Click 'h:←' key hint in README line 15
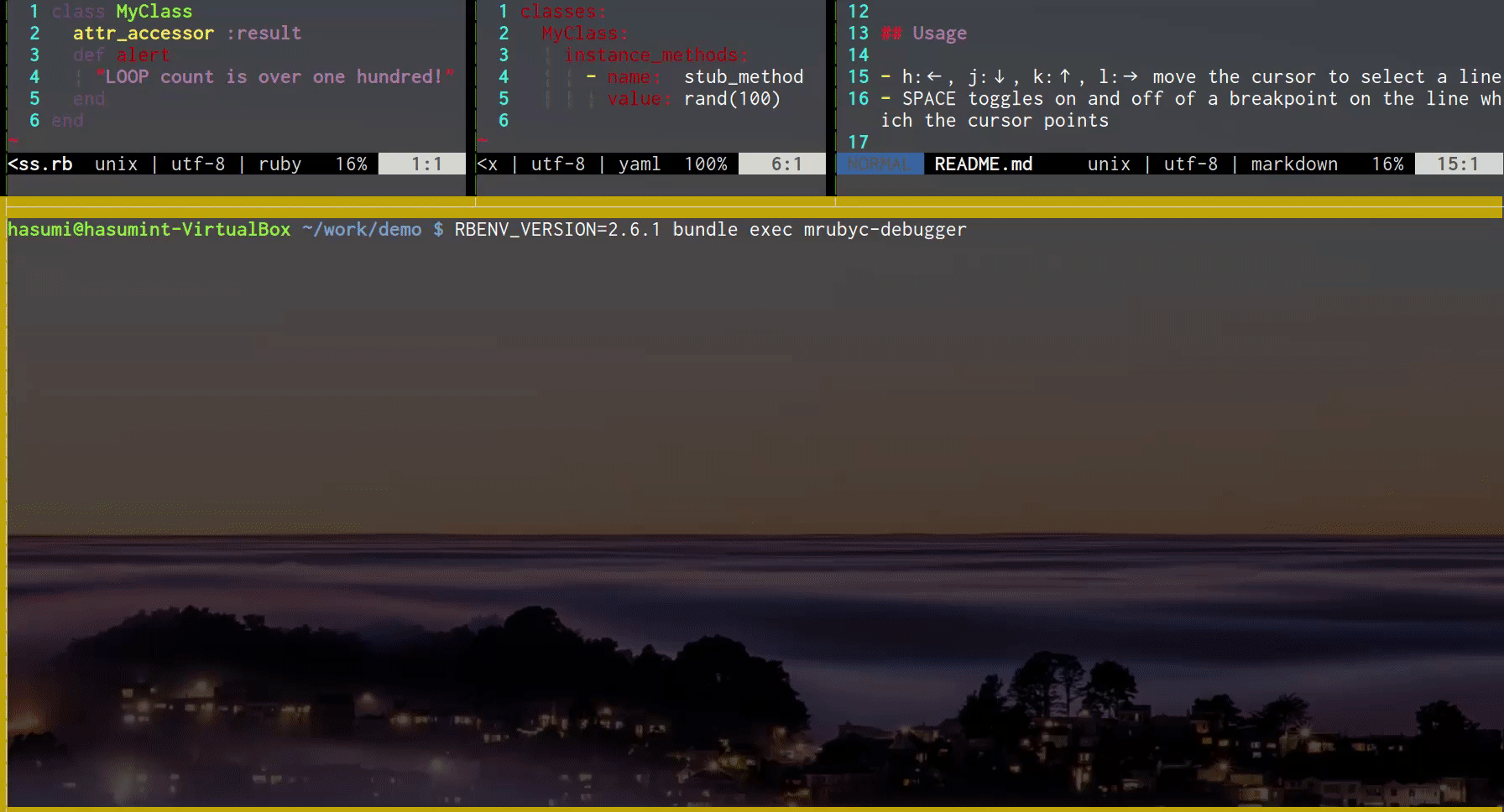The width and height of the screenshot is (1504, 812). pyautogui.click(x=922, y=77)
